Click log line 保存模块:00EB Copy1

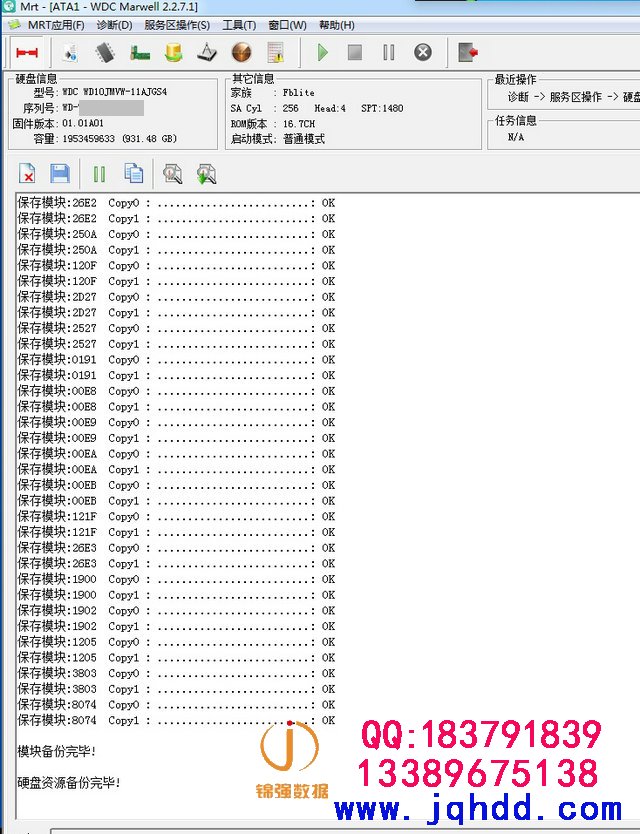(176, 501)
